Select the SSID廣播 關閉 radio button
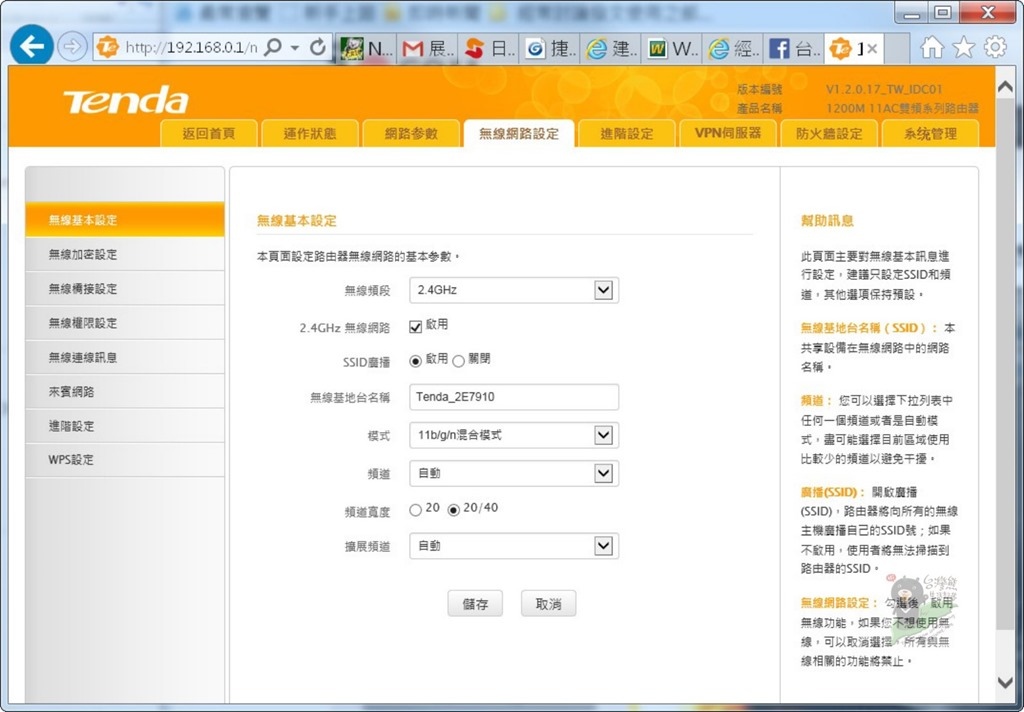 tap(459, 361)
